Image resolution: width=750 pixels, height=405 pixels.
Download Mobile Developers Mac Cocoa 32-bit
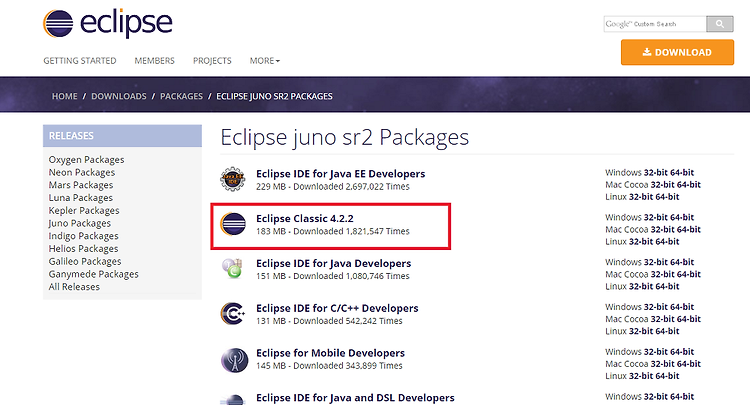[x=663, y=364]
